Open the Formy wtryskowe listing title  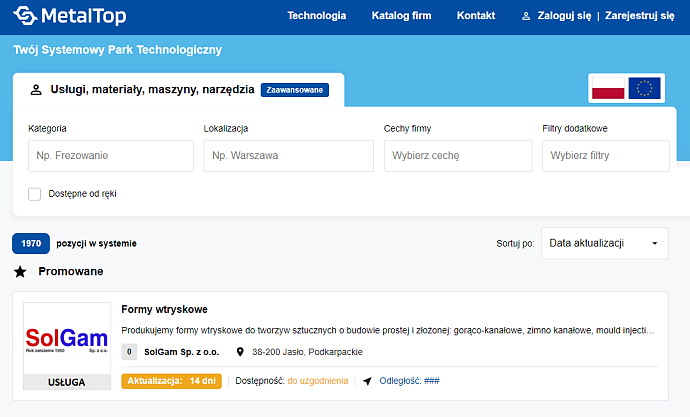point(164,309)
